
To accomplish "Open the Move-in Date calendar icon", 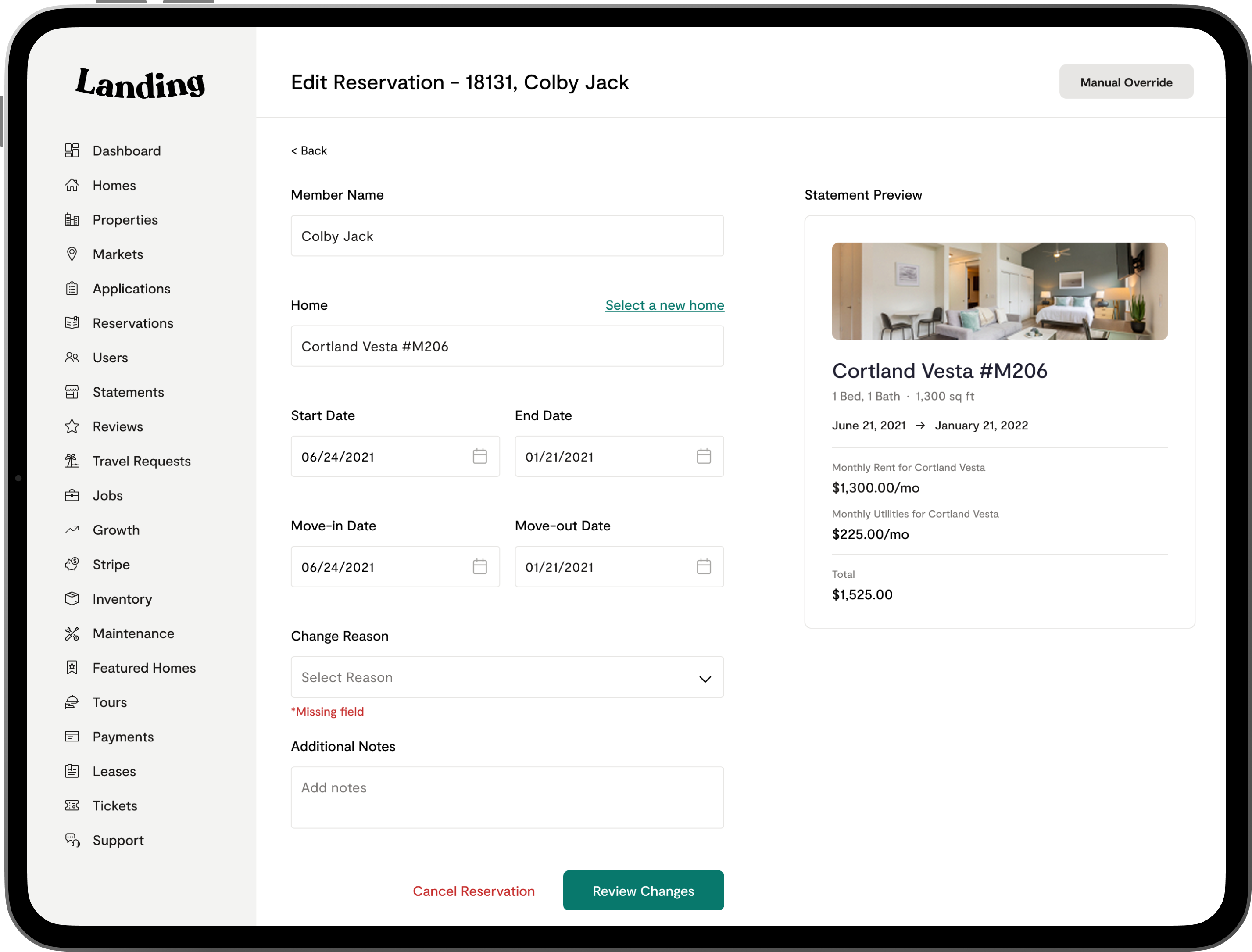I will click(479, 566).
